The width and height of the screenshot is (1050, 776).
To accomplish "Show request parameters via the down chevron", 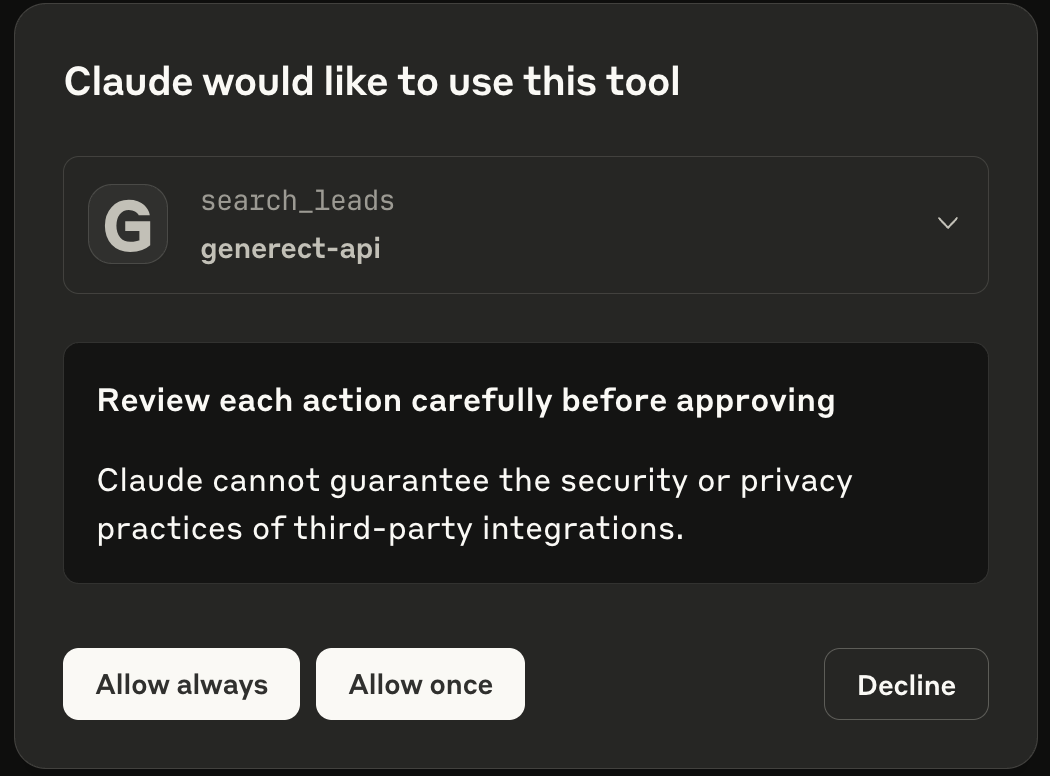I will 948,223.
